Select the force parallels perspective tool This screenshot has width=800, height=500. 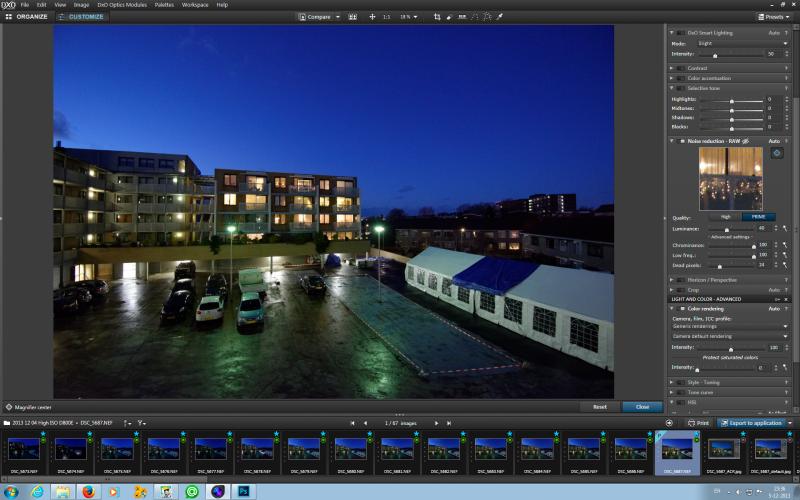click(475, 17)
